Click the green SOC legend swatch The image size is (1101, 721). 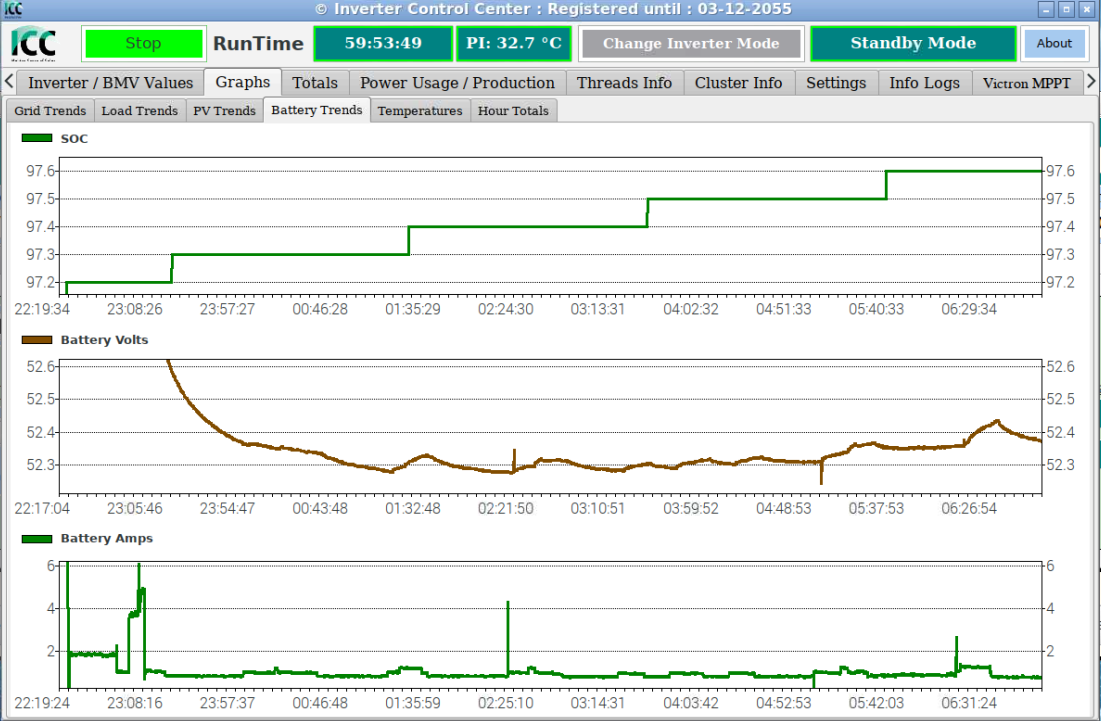[x=37, y=139]
